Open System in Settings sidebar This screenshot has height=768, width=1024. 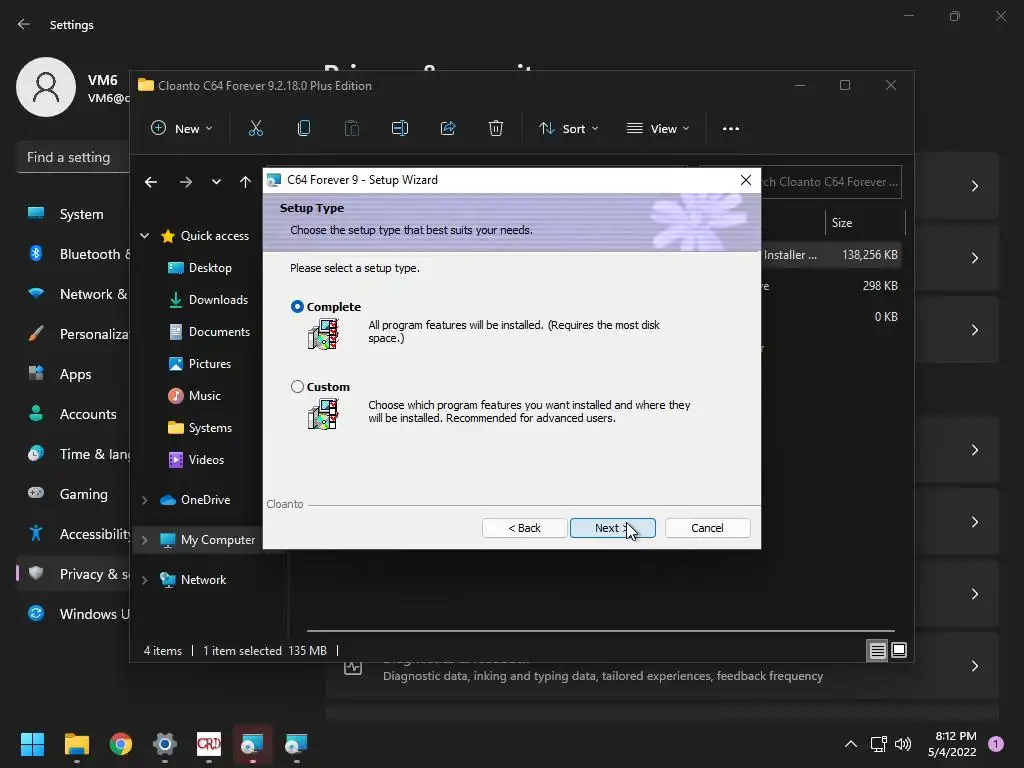click(x=73, y=214)
